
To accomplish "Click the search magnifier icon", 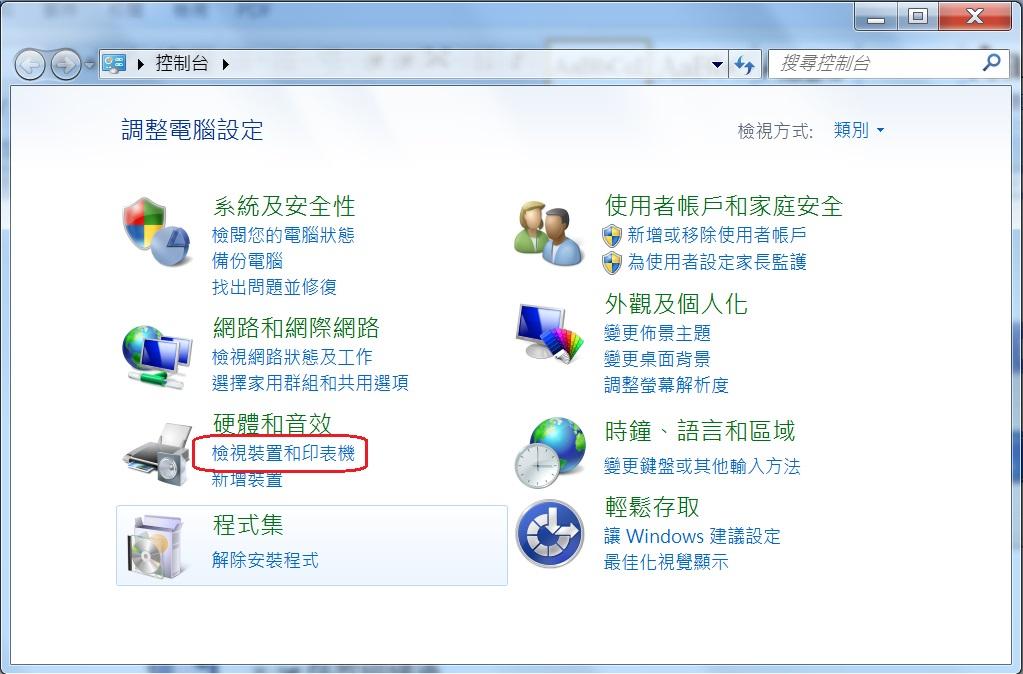I will (991, 63).
